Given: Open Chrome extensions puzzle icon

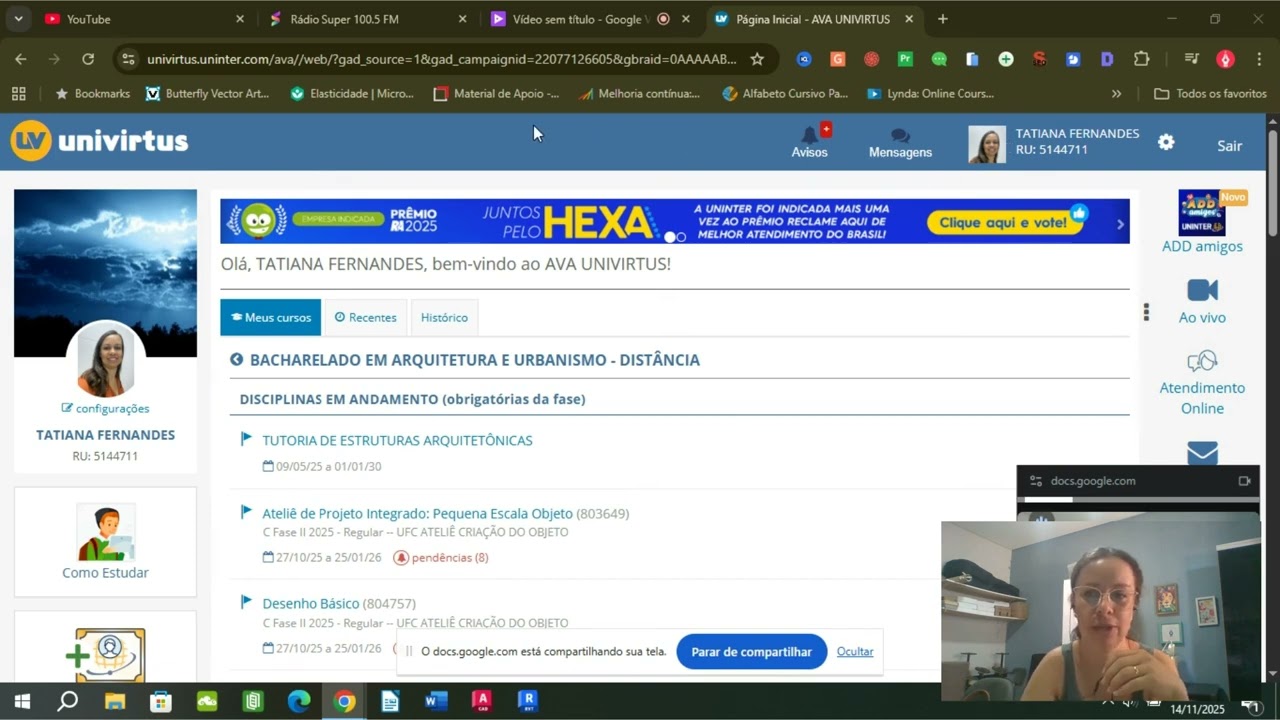Looking at the screenshot, I should [x=1141, y=59].
